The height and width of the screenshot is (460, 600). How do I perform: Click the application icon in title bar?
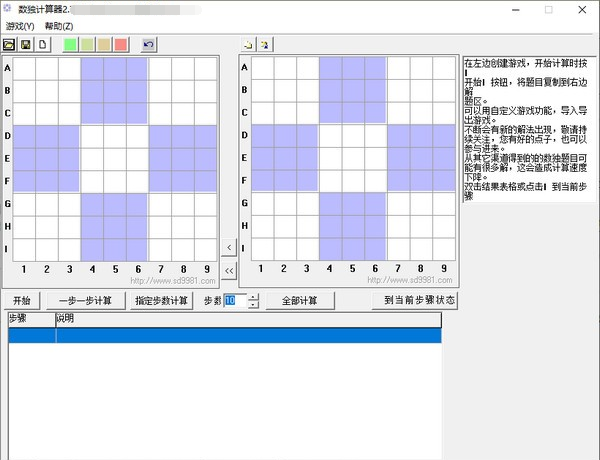tap(7, 8)
